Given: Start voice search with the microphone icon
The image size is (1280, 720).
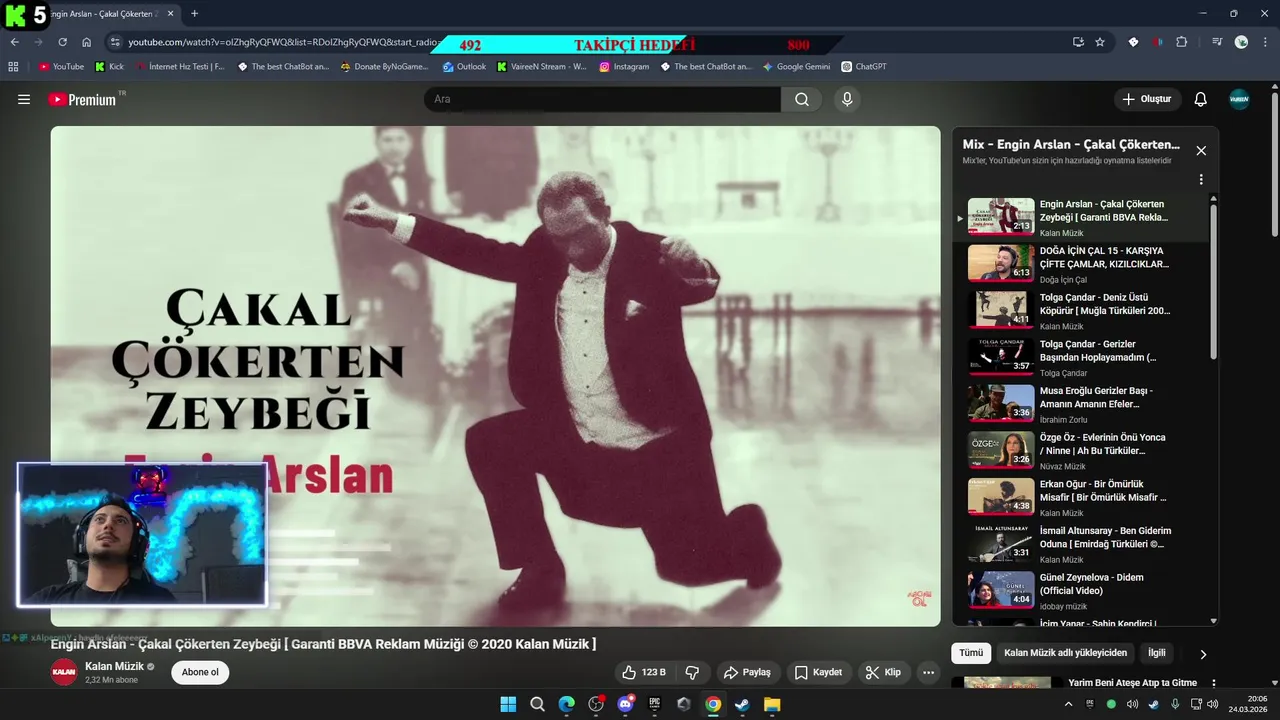Looking at the screenshot, I should click(847, 99).
